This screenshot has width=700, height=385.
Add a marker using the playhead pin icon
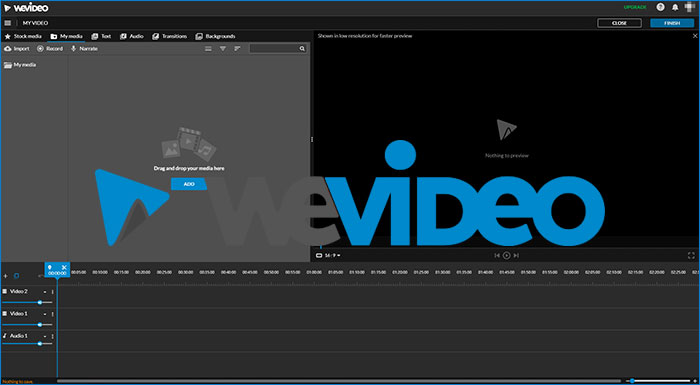click(x=50, y=267)
